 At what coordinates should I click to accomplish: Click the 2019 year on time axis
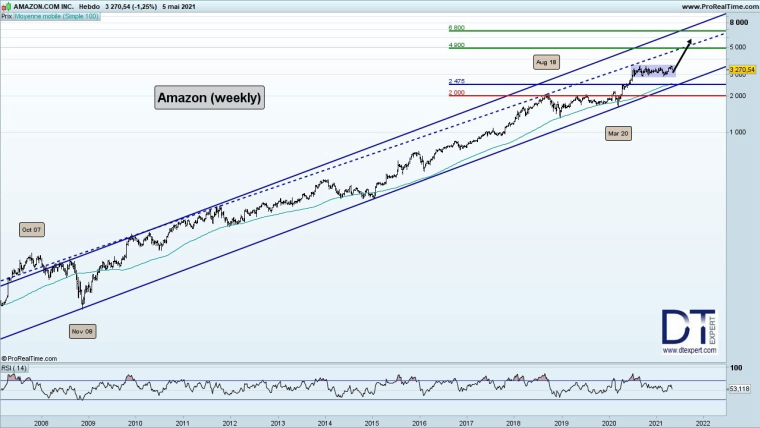click(561, 423)
